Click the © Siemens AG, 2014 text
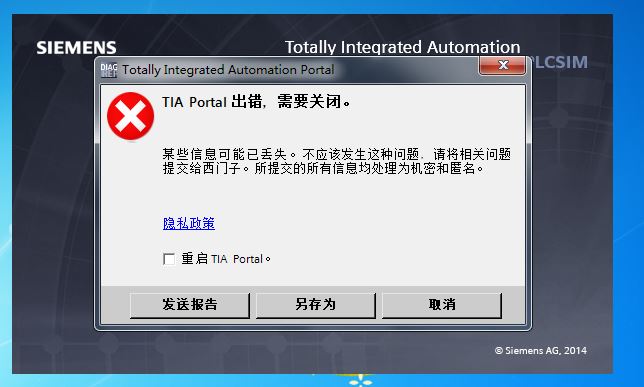The image size is (644, 387). tap(540, 351)
